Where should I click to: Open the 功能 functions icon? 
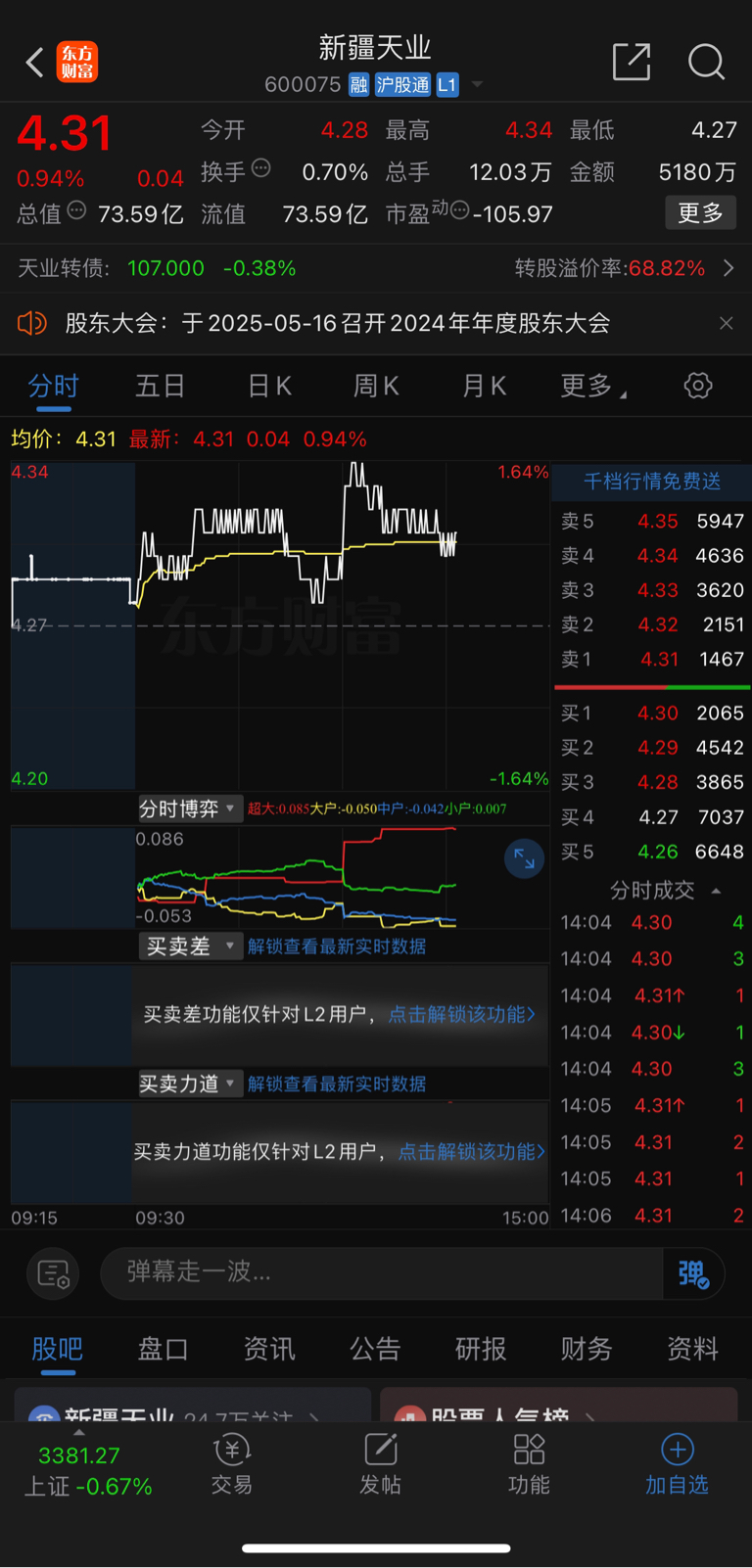point(529,1465)
